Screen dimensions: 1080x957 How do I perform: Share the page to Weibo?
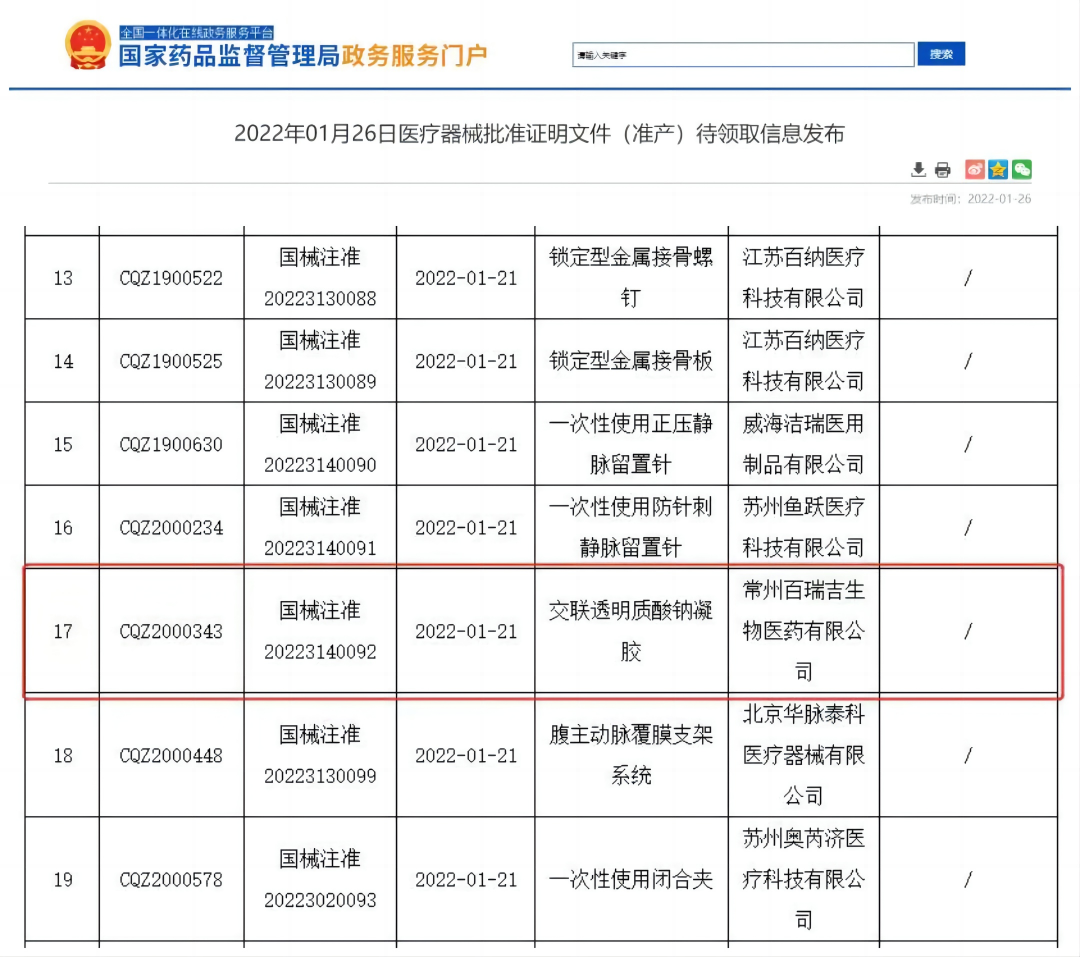coord(974,170)
